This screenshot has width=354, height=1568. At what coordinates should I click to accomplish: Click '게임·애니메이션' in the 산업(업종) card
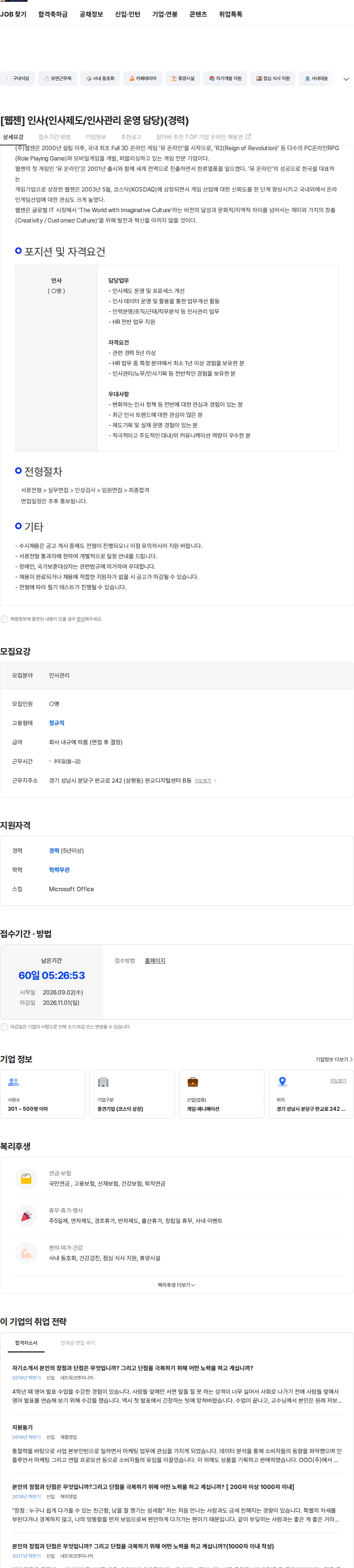click(203, 1109)
